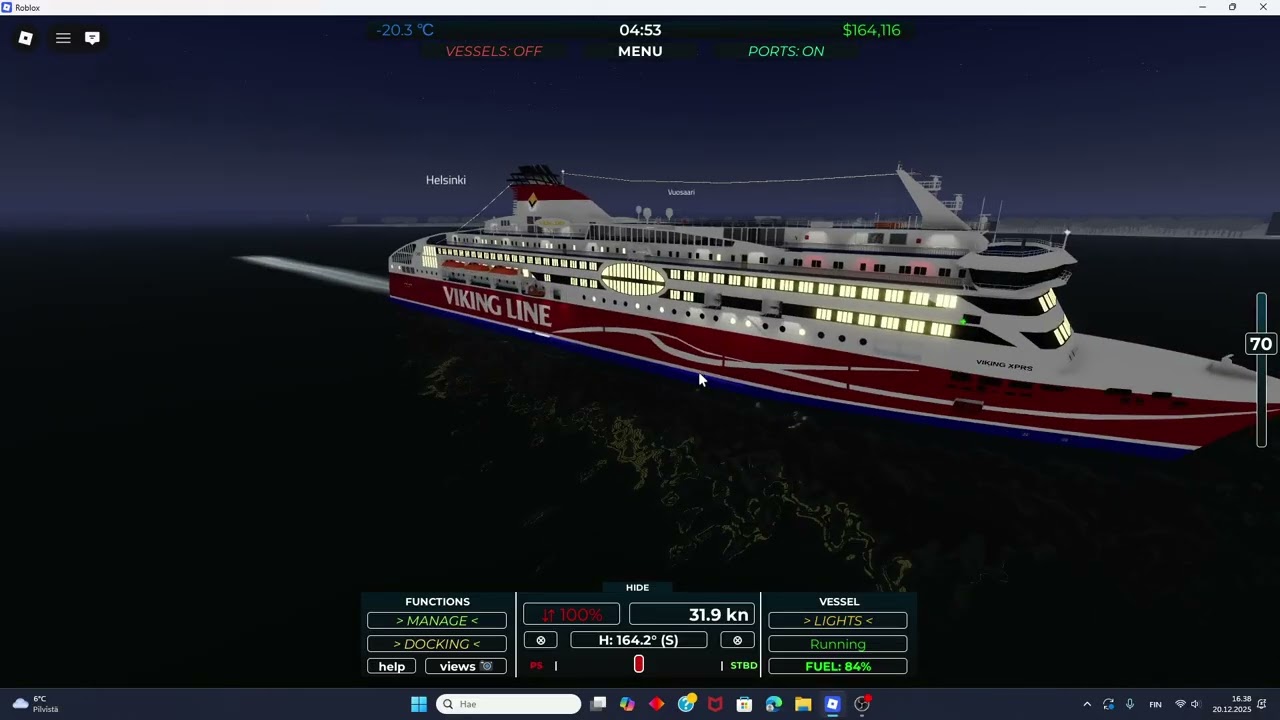Viewport: 1280px width, 720px height.
Task: Click the -20.3 °C temperature readout
Action: click(405, 30)
